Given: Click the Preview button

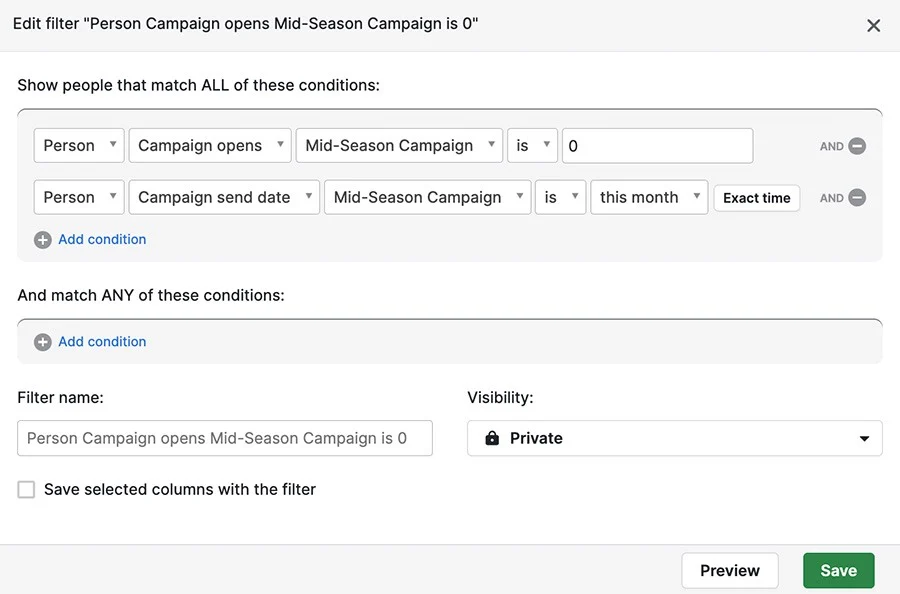Looking at the screenshot, I should click(x=730, y=570).
